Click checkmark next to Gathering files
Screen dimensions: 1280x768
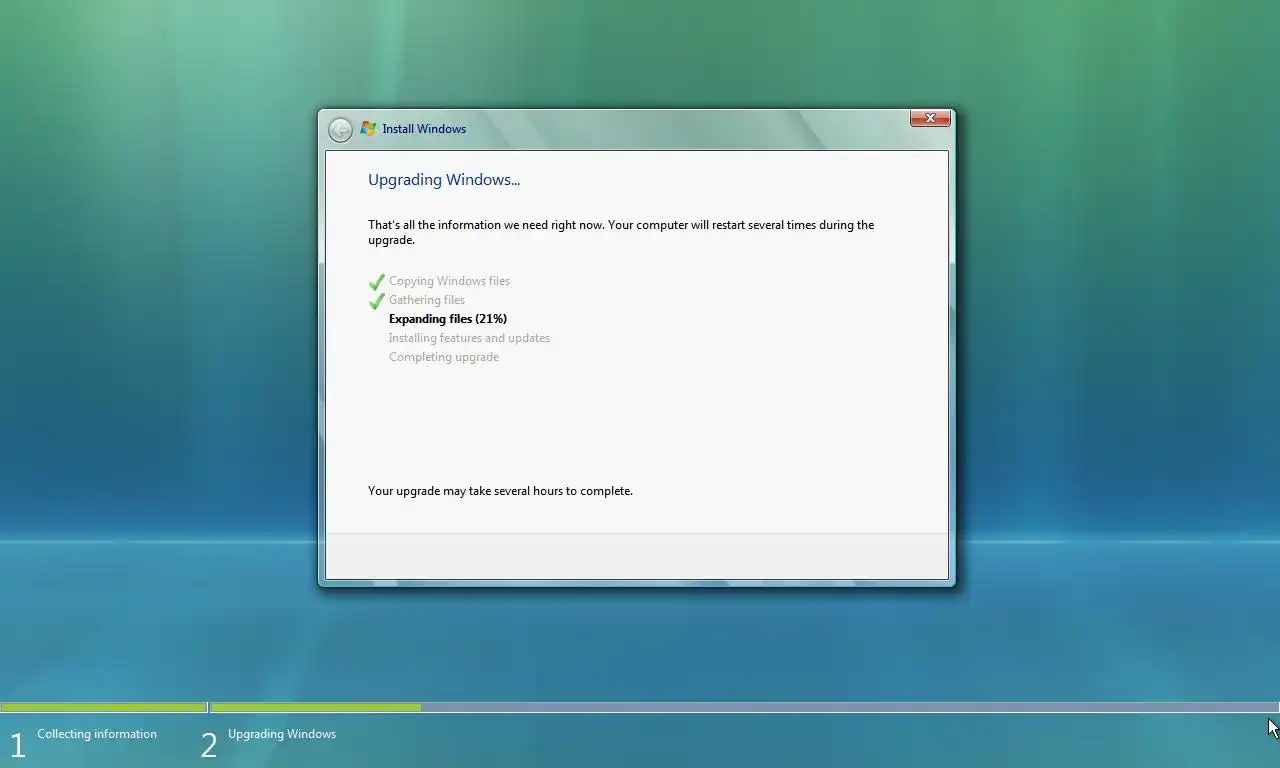[377, 301]
